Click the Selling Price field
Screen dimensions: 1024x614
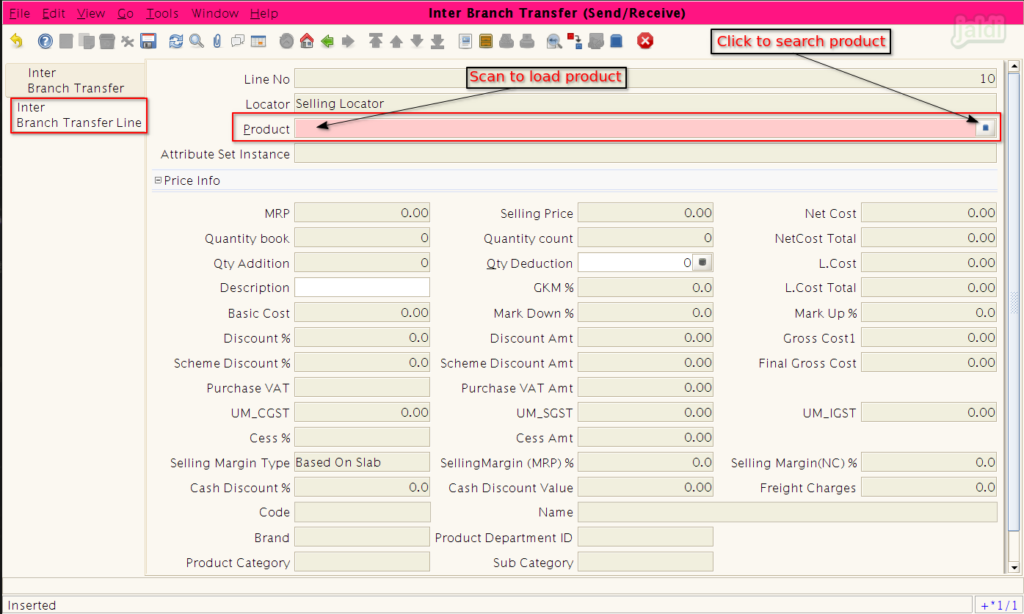pyautogui.click(x=645, y=213)
